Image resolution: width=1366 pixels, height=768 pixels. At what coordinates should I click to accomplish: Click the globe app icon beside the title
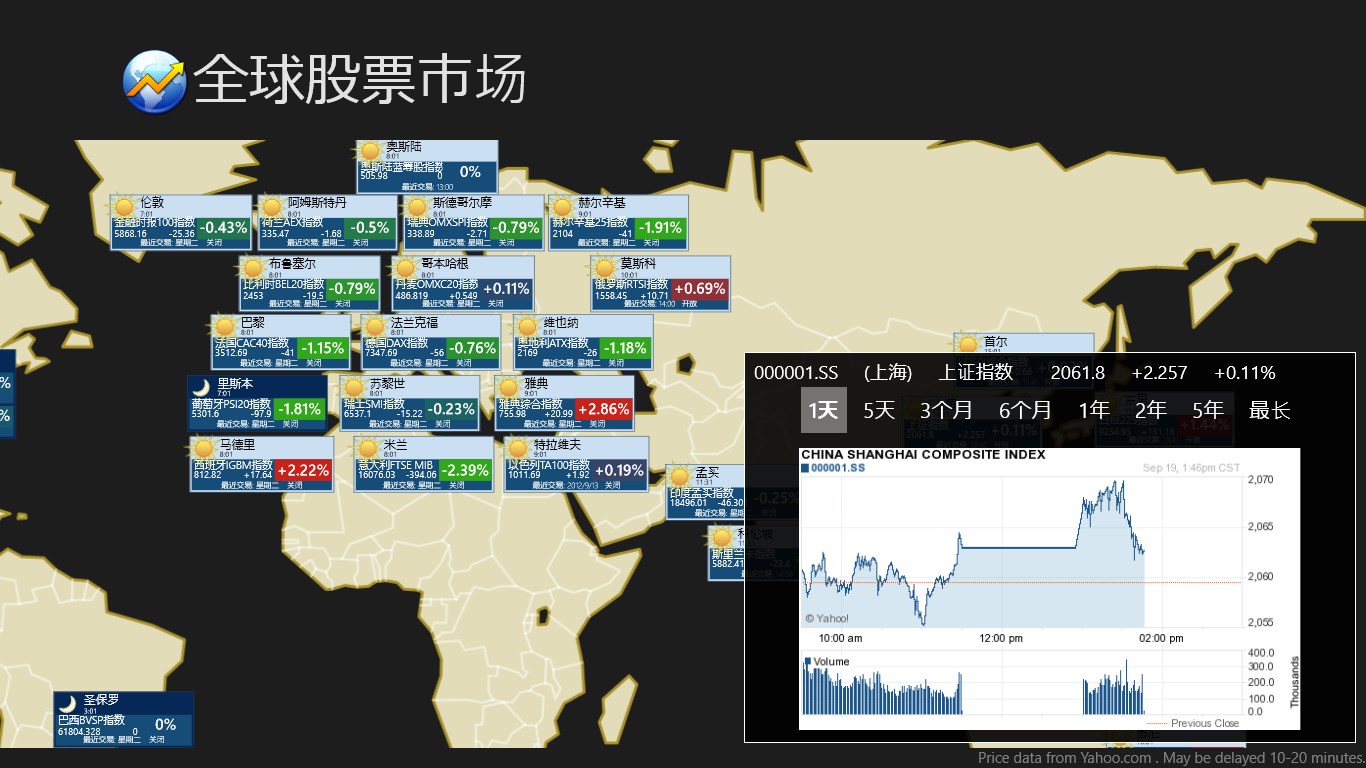click(x=154, y=81)
